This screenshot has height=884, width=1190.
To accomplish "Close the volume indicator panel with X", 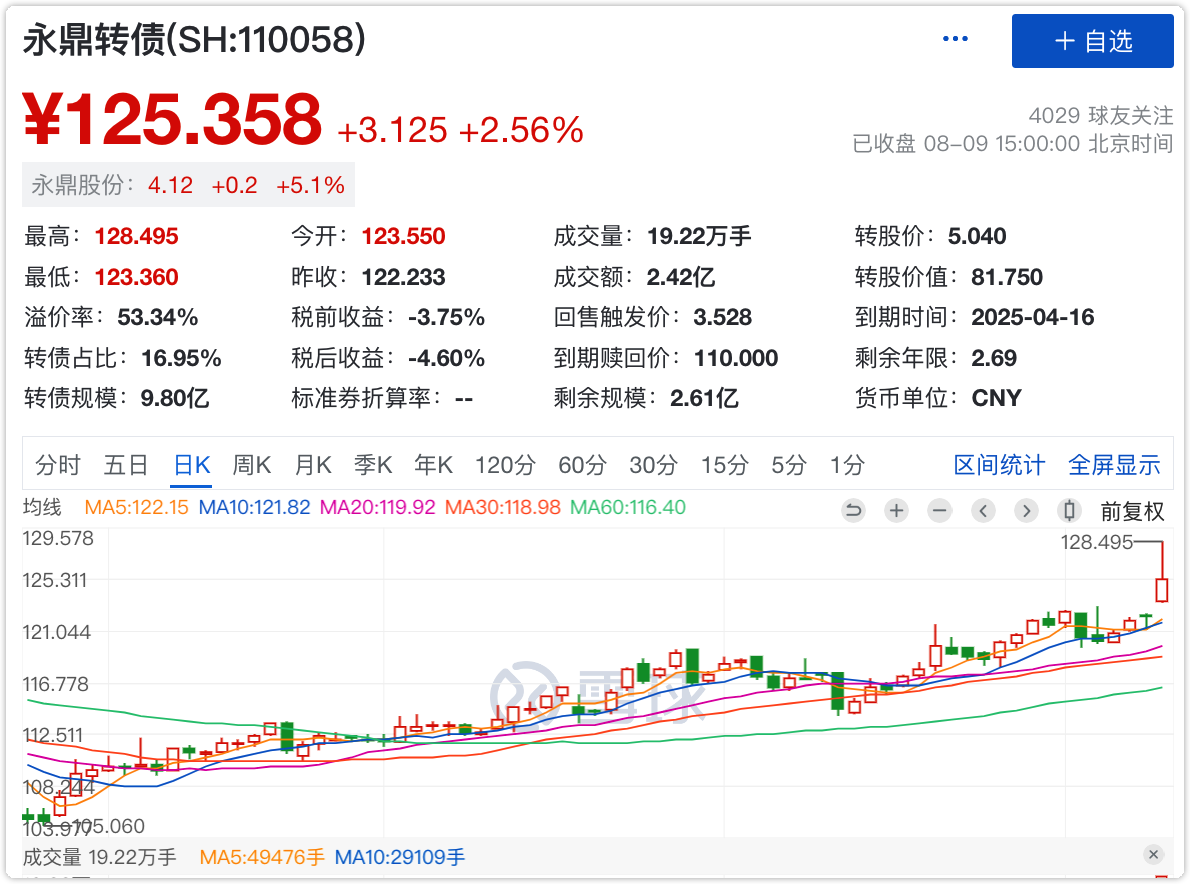I will (x=1153, y=855).
